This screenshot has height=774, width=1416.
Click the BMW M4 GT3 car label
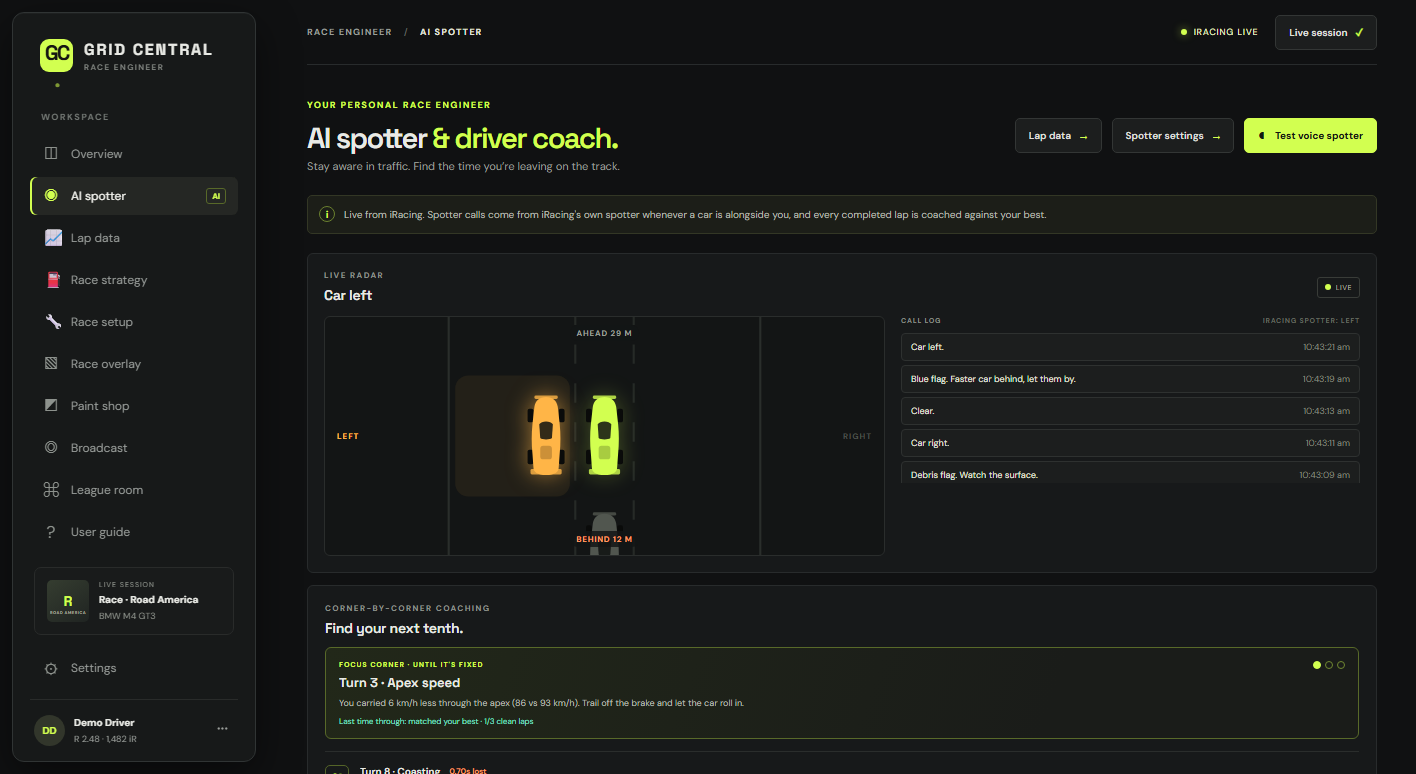tap(127, 616)
